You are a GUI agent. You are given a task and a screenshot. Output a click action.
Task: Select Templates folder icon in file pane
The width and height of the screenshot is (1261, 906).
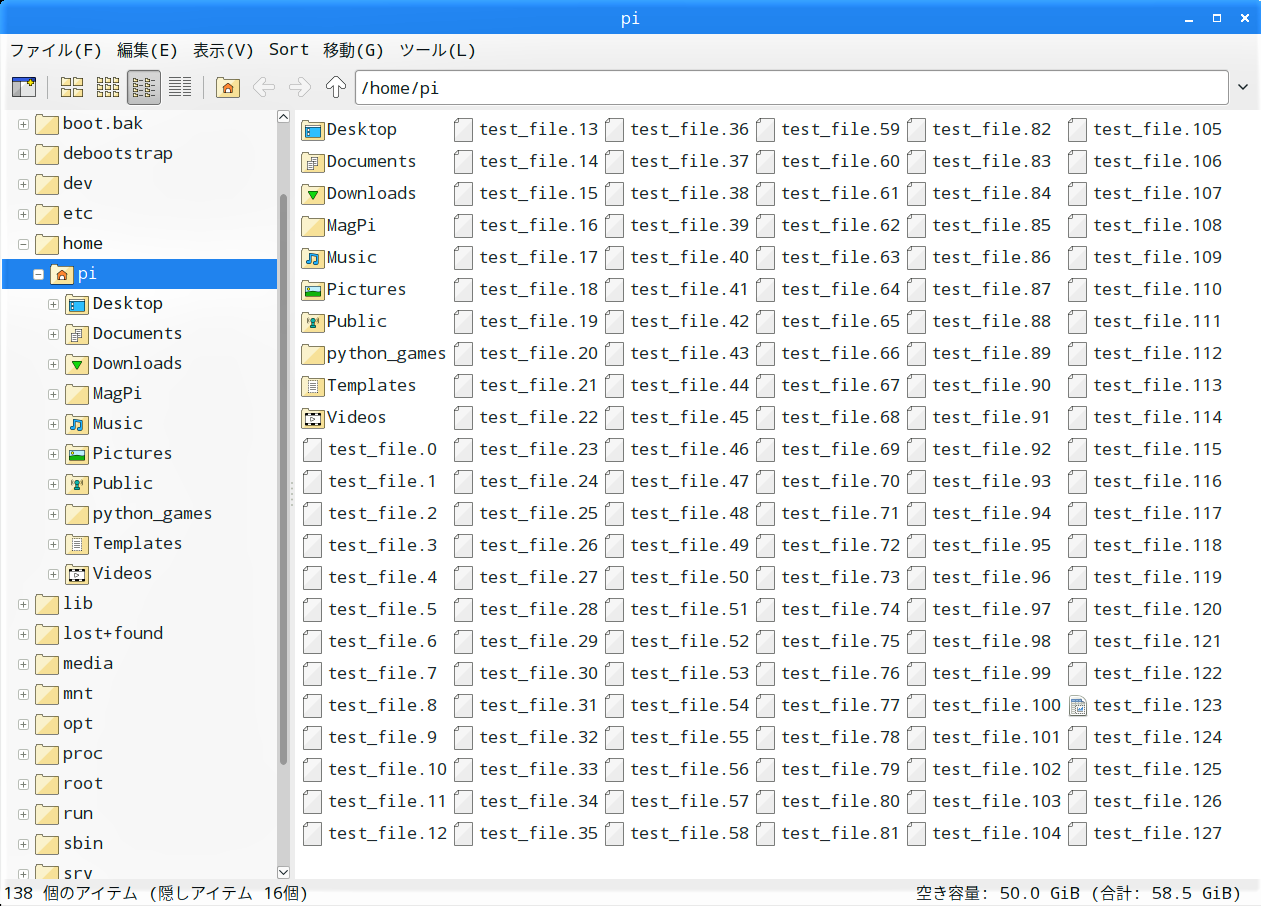313,386
